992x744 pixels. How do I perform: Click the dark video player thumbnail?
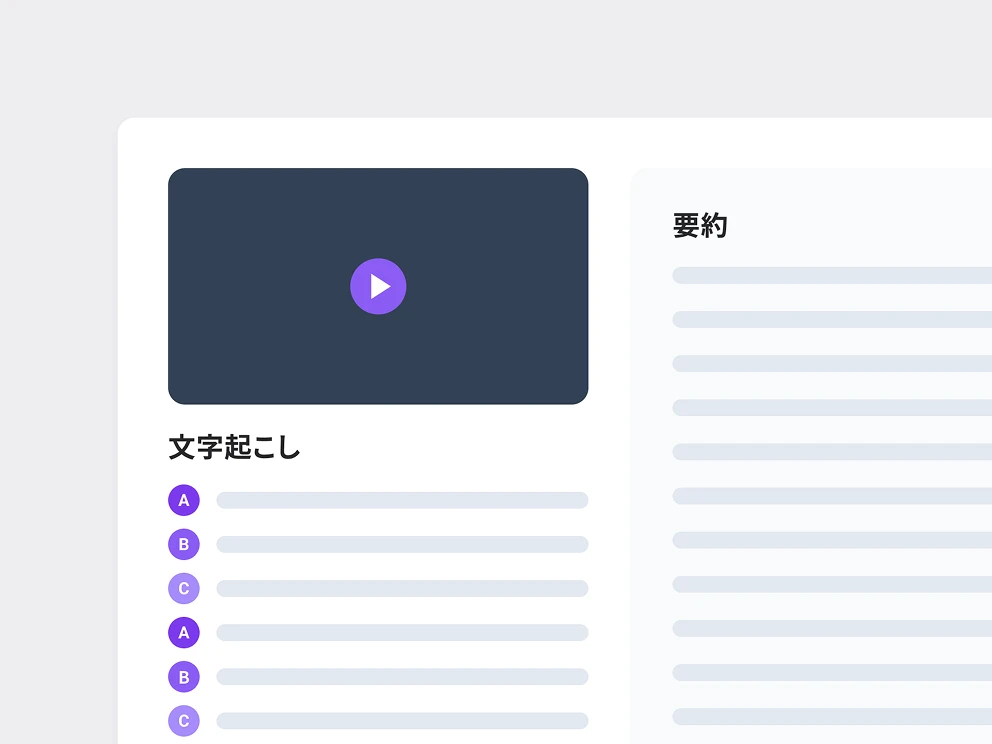pos(378,286)
